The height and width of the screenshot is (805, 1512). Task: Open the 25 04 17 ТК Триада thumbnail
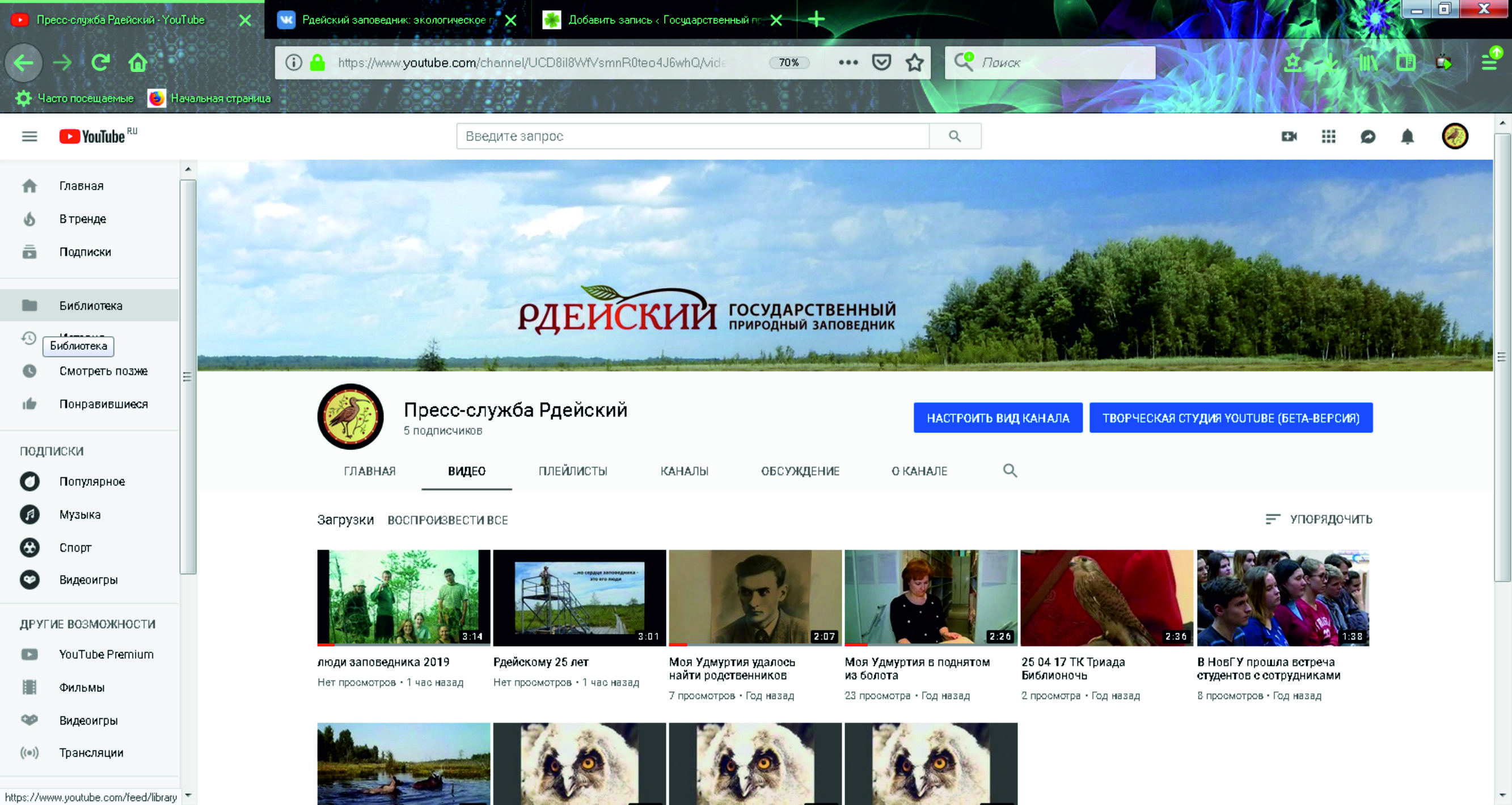[x=1107, y=598]
